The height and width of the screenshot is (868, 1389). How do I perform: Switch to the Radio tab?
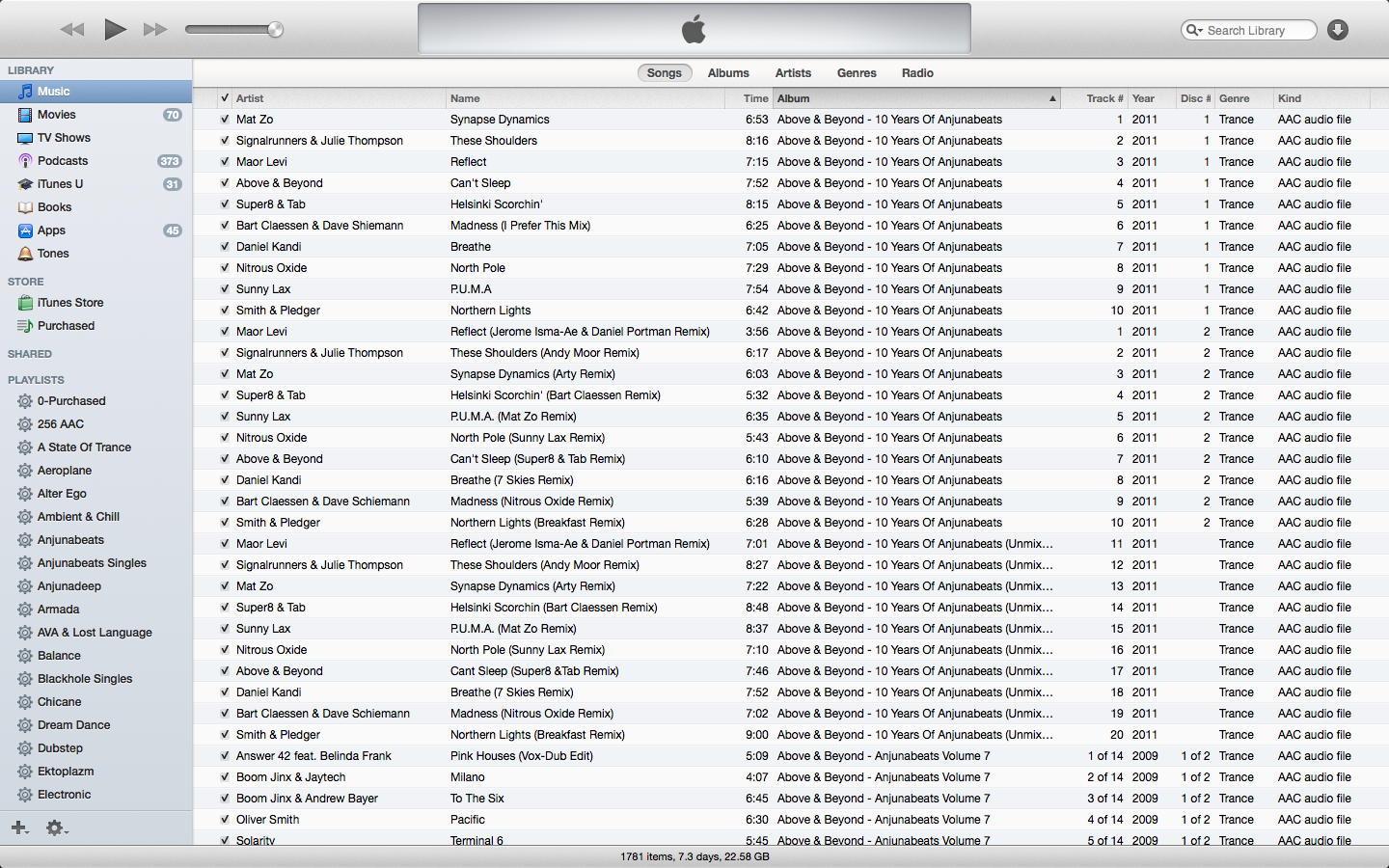pos(917,73)
